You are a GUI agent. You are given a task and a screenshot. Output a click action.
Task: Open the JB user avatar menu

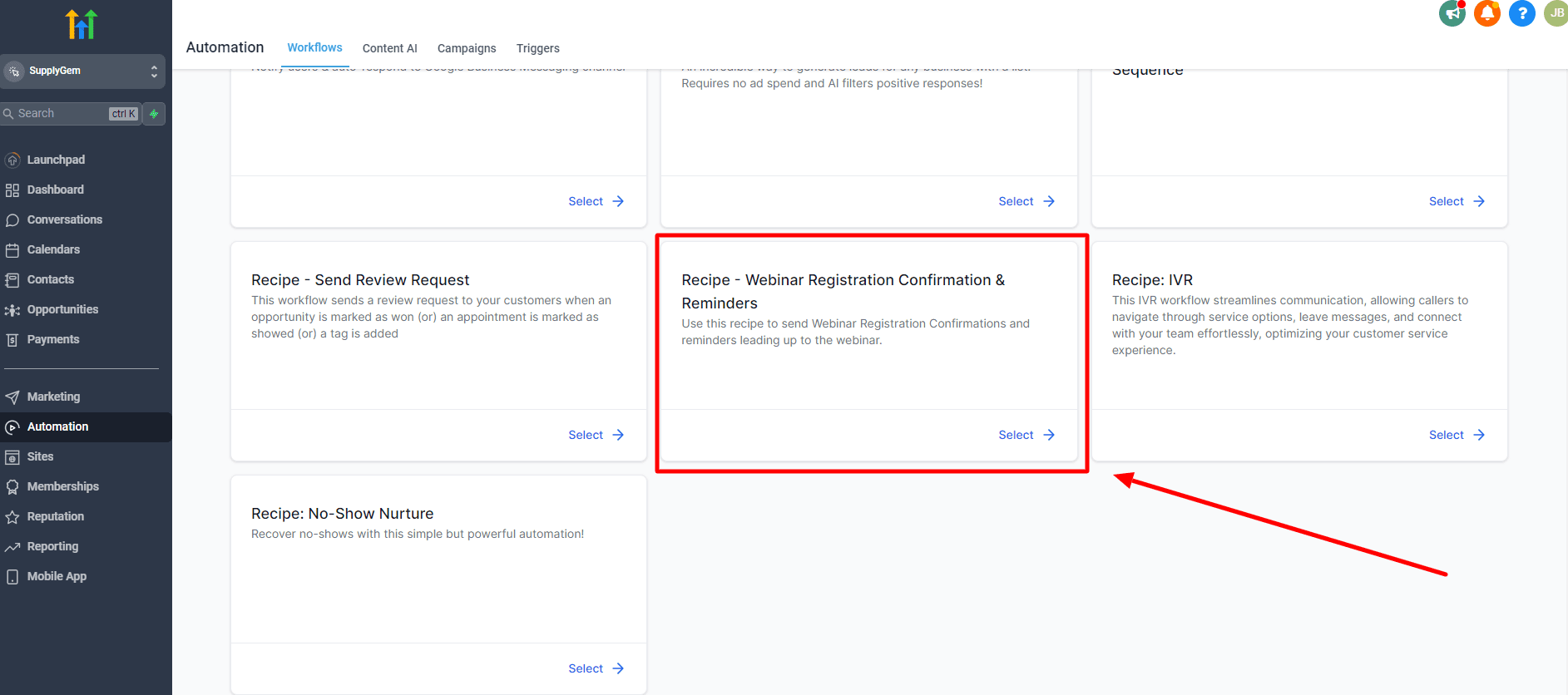1556,13
